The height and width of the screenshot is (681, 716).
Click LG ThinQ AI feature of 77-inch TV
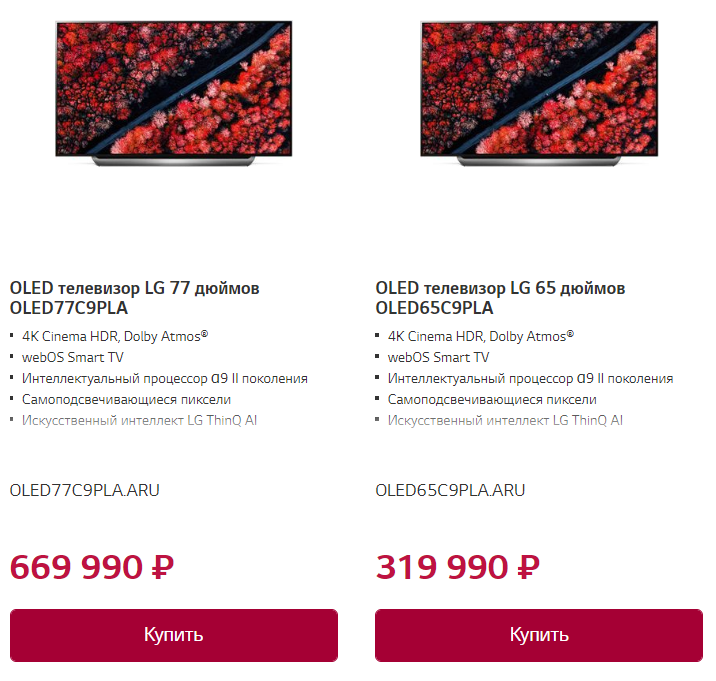click(x=140, y=420)
